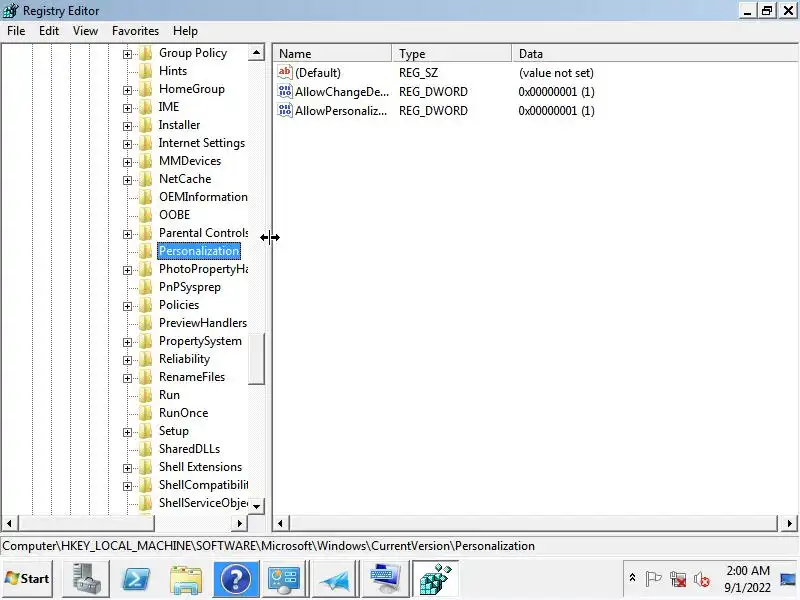Click the ShellServiceObjects folder icon

click(146, 503)
